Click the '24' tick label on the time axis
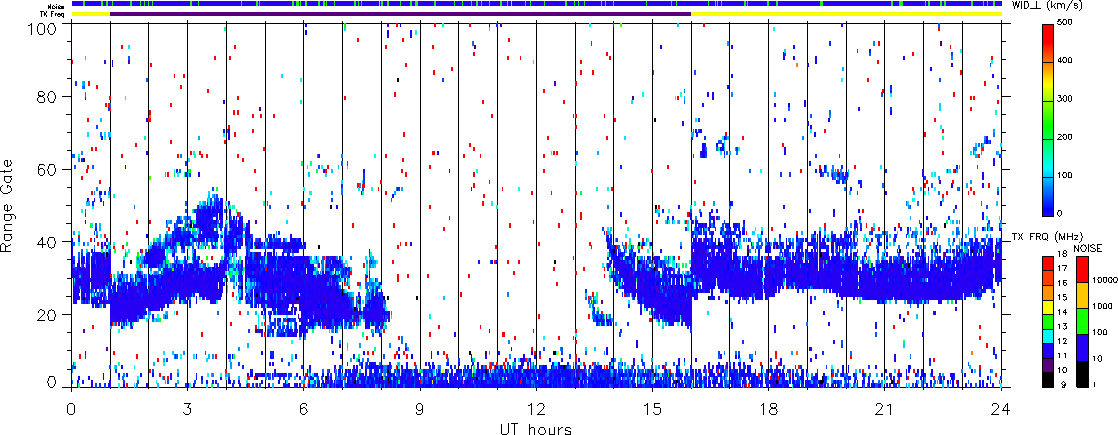Image resolution: width=1118 pixels, height=435 pixels. 1001,411
